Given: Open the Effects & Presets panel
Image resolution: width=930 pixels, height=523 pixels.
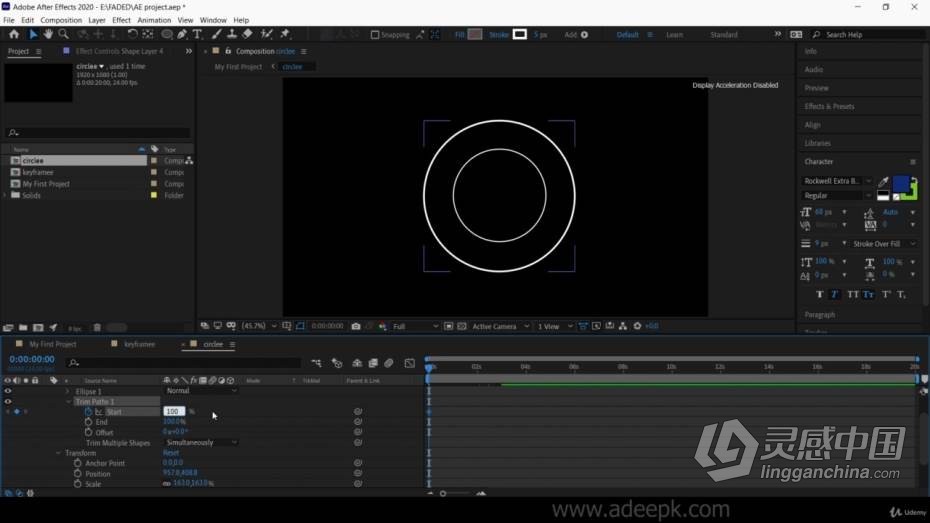Looking at the screenshot, I should tap(829, 107).
